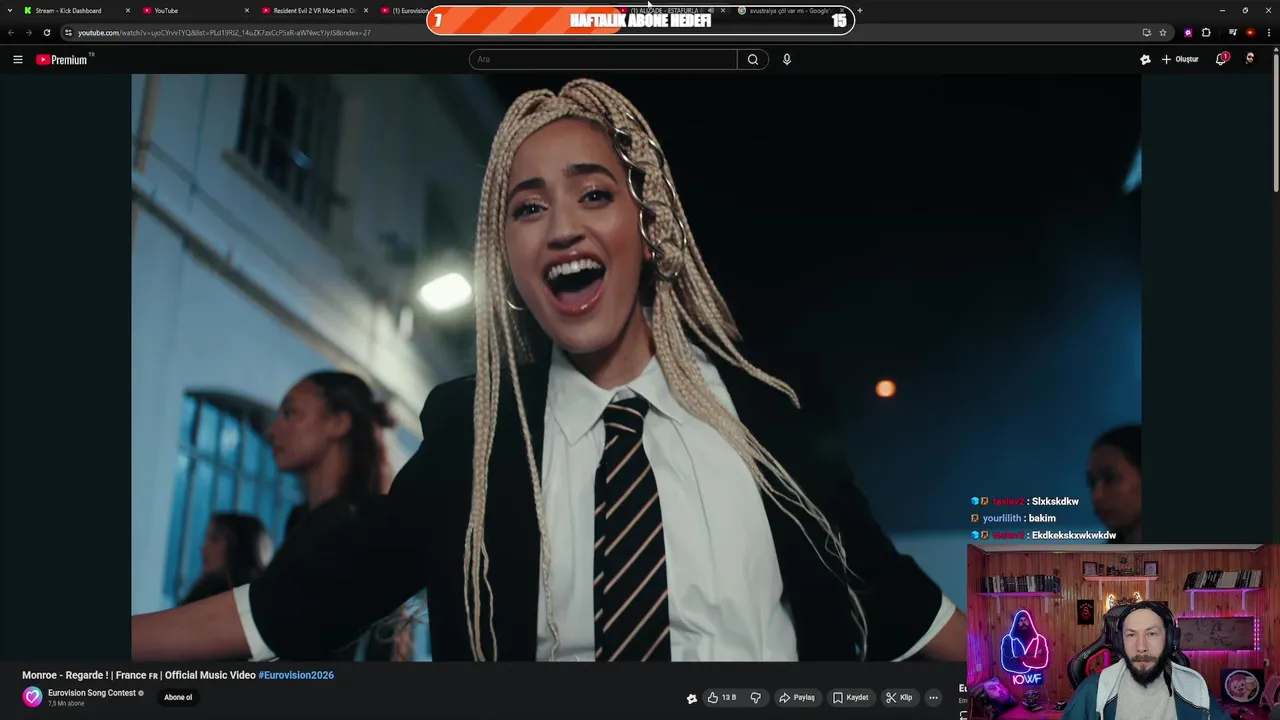Open more actions three-dot menu
Viewport: 1280px width, 720px height.
(933, 698)
